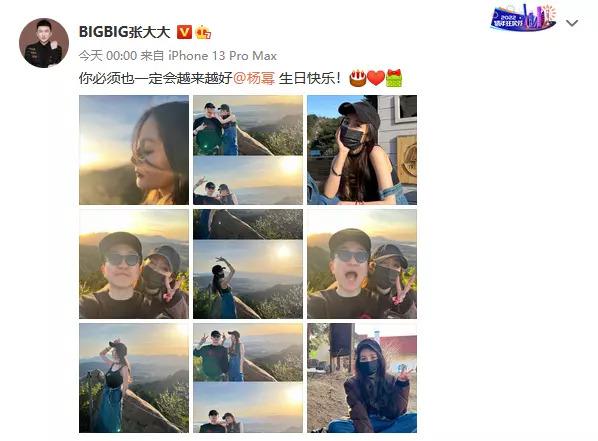The image size is (598, 441).
Task: Open the 2022 shopping festival banner icon
Action: 523,18
